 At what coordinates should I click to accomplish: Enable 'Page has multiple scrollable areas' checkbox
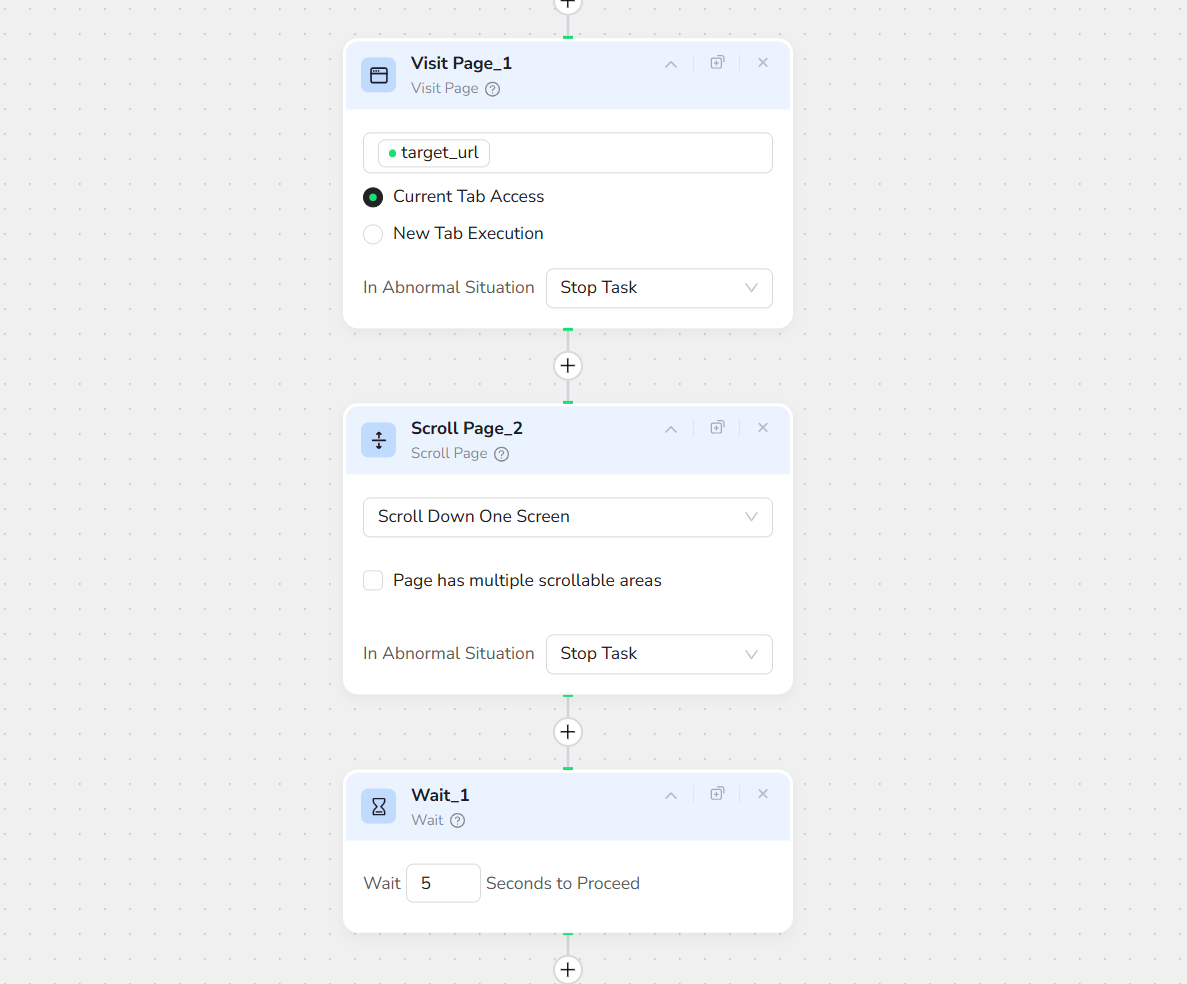(373, 581)
